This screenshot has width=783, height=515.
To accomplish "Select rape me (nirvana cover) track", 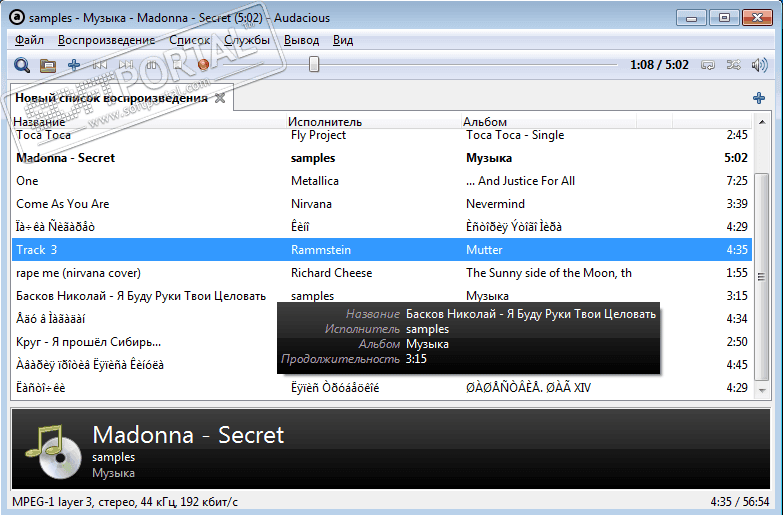I will (382, 273).
